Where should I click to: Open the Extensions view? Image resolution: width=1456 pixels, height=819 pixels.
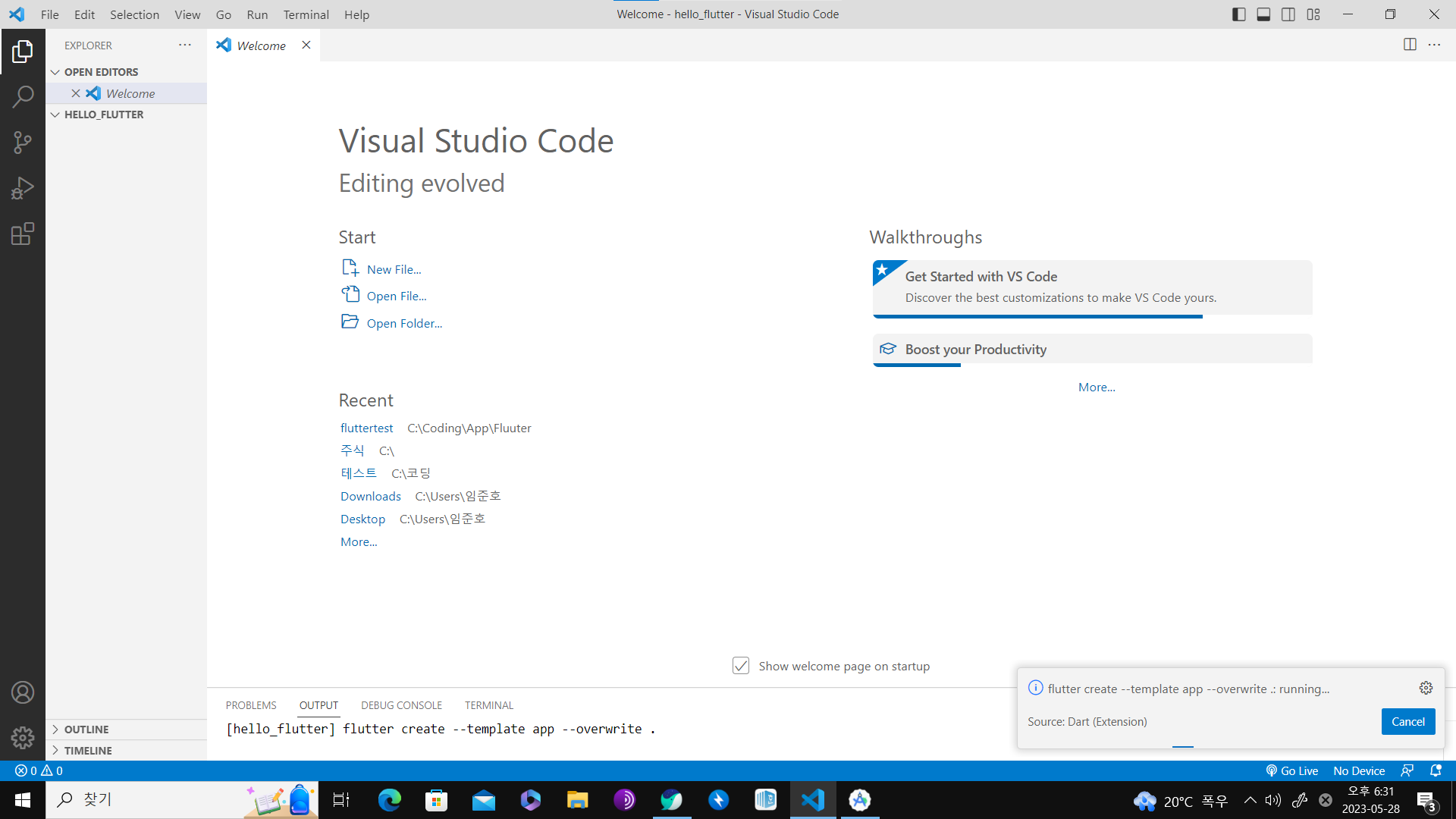tap(23, 234)
